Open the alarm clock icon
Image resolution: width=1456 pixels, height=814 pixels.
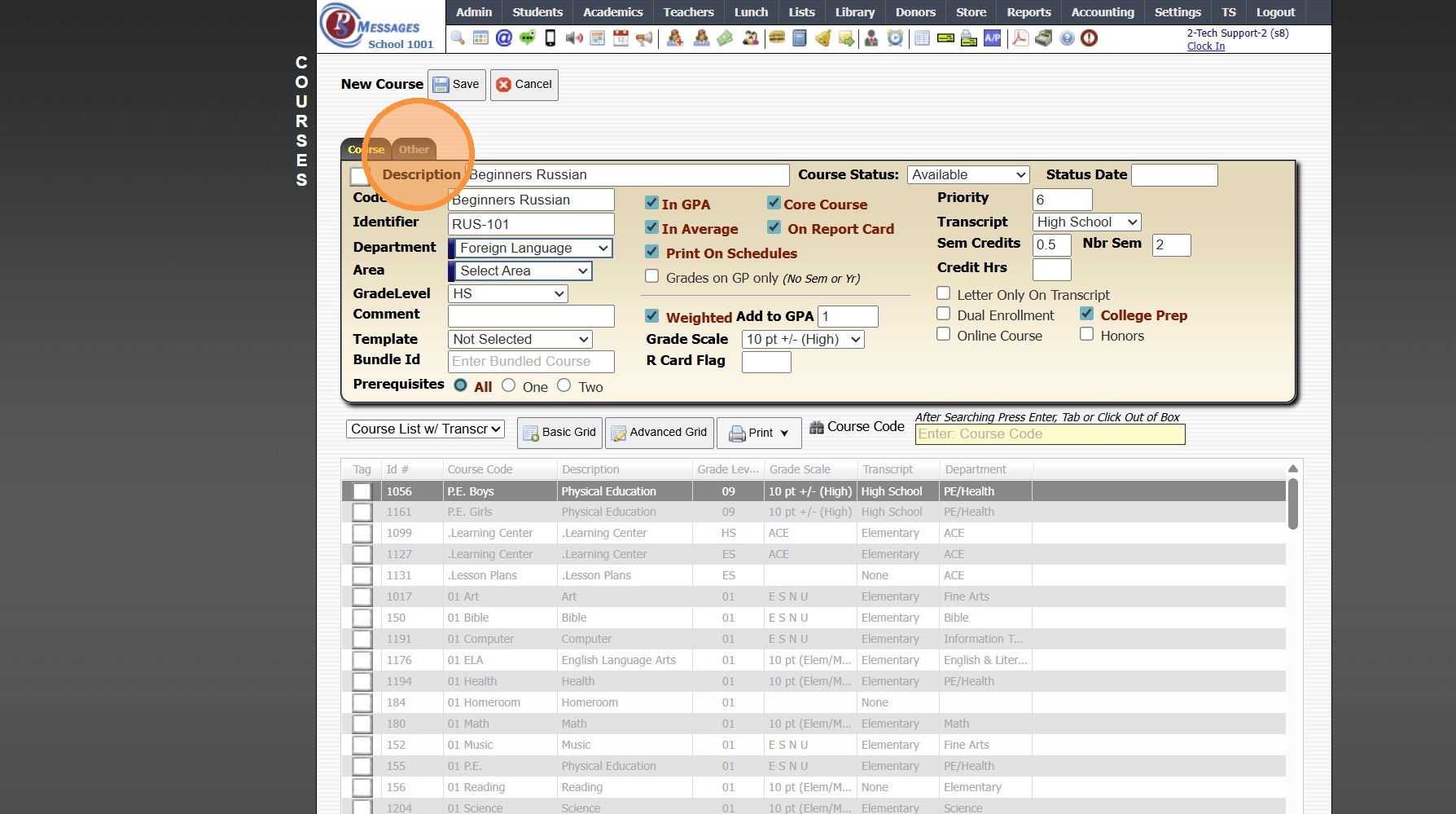(895, 38)
